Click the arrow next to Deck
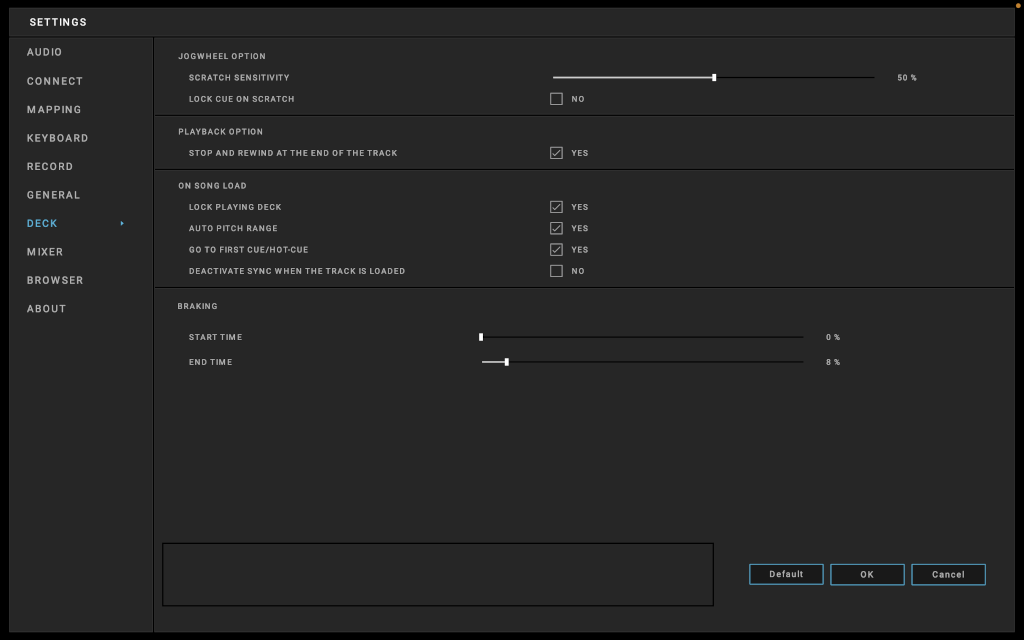 122,224
